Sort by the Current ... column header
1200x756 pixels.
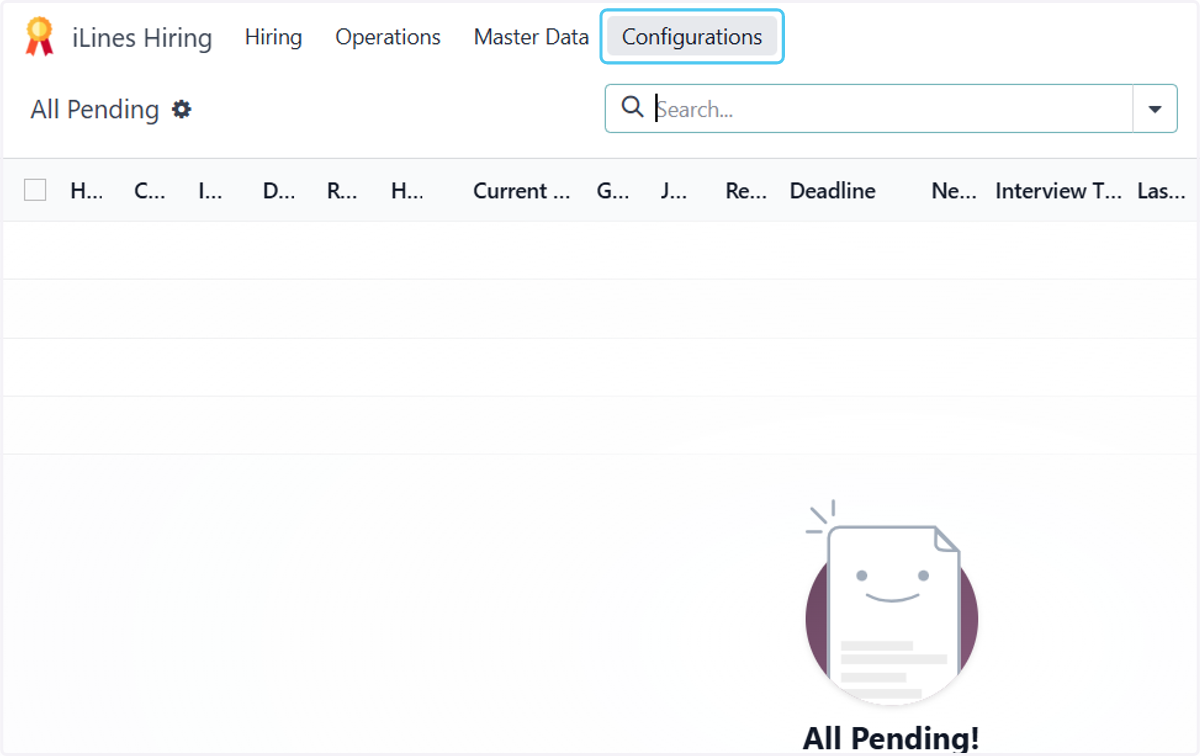(522, 190)
